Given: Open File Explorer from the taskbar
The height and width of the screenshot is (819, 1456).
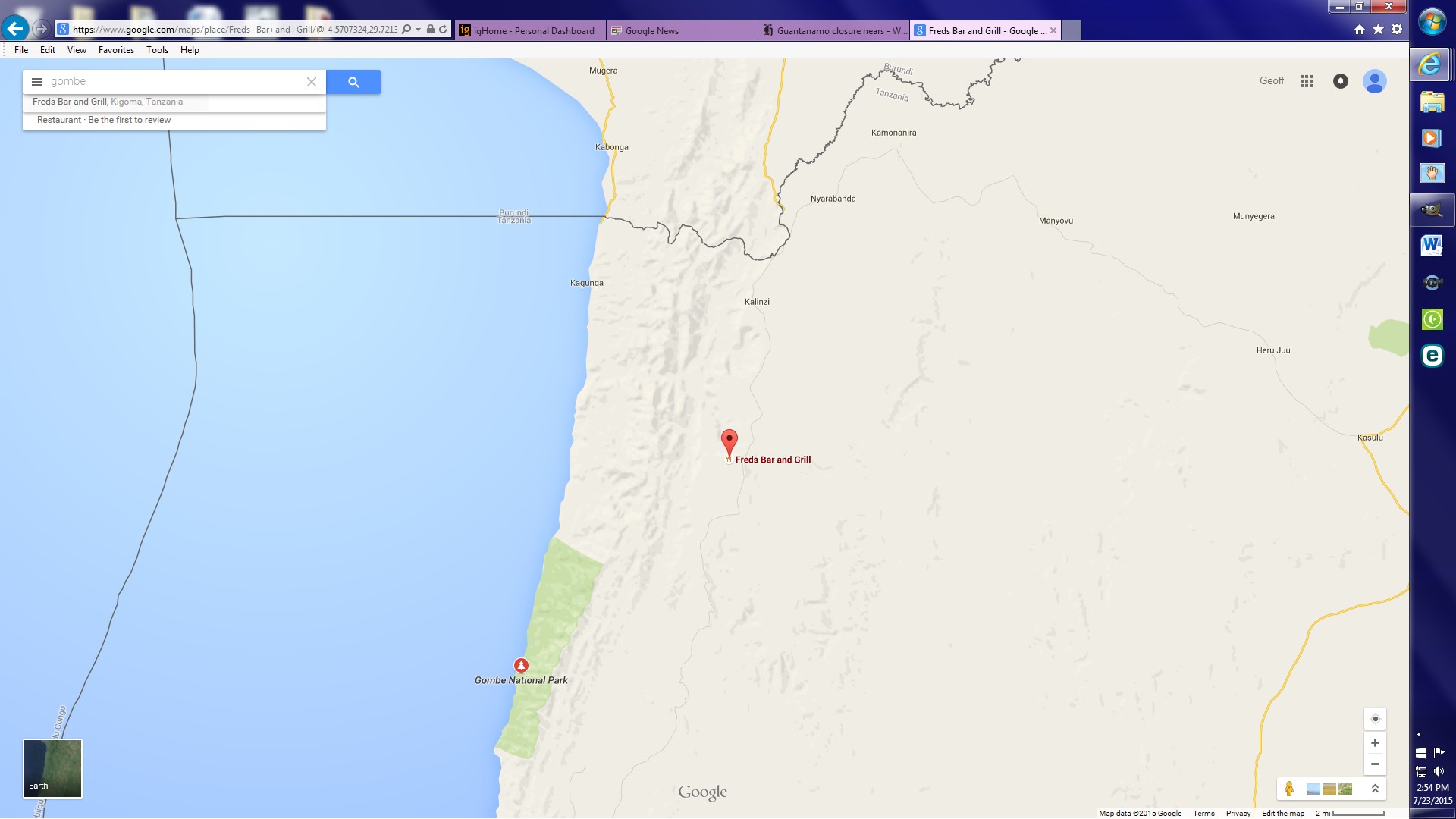Looking at the screenshot, I should (1432, 102).
